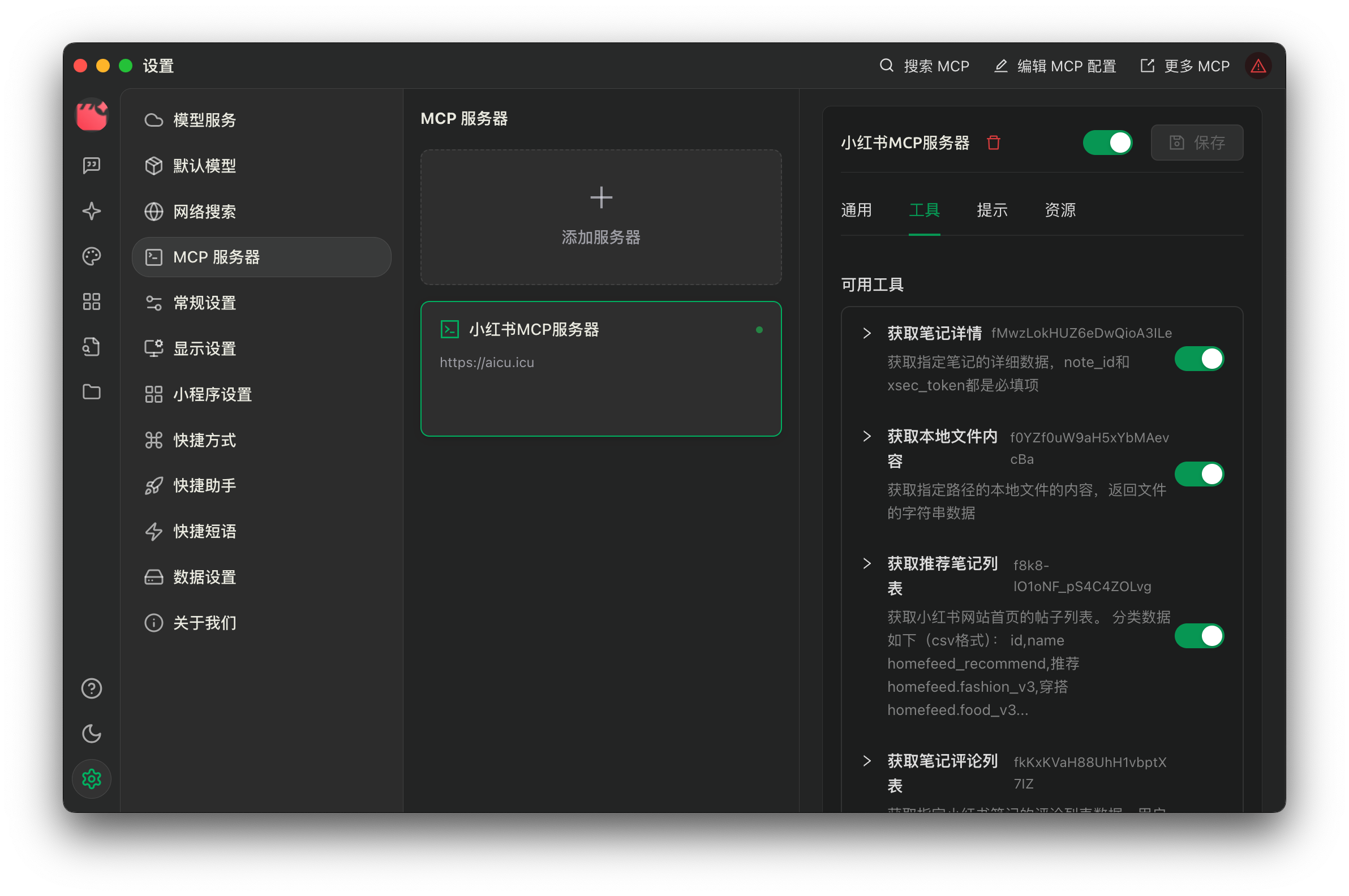Open the help question mark icon
This screenshot has width=1349, height=896.
pos(92,688)
